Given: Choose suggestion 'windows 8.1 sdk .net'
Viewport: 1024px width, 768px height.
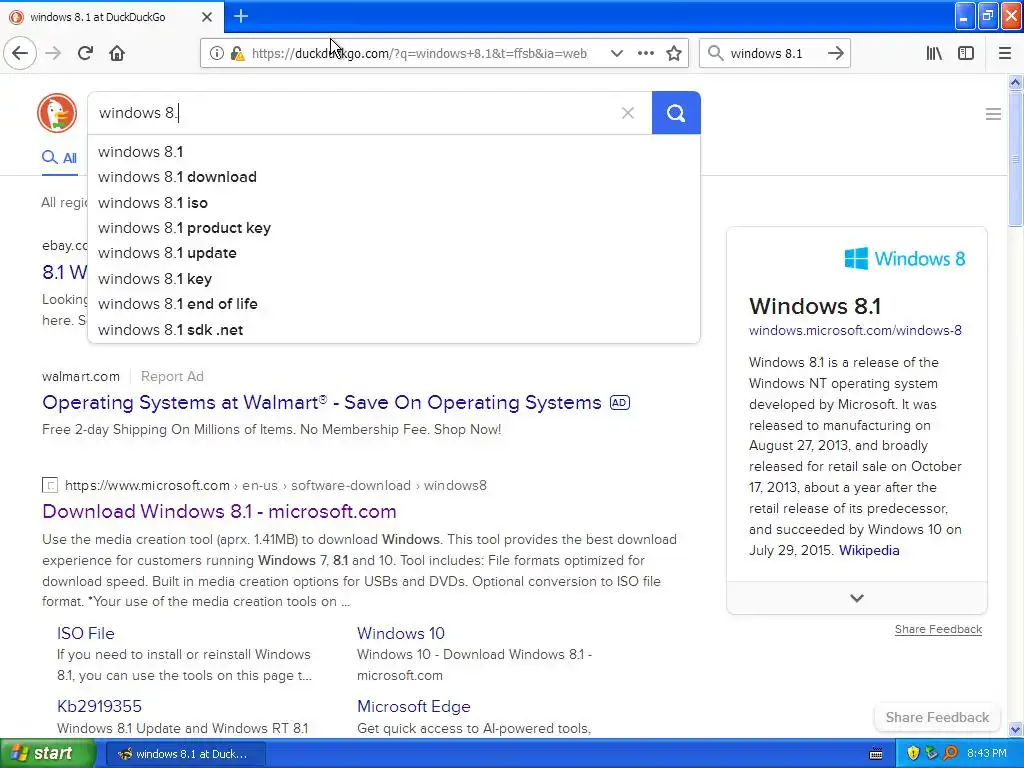Looking at the screenshot, I should click(x=394, y=330).
